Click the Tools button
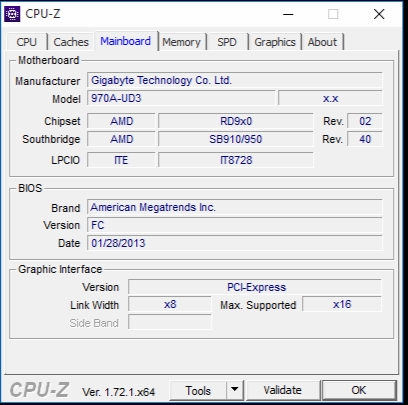The width and height of the screenshot is (408, 405). 198,390
